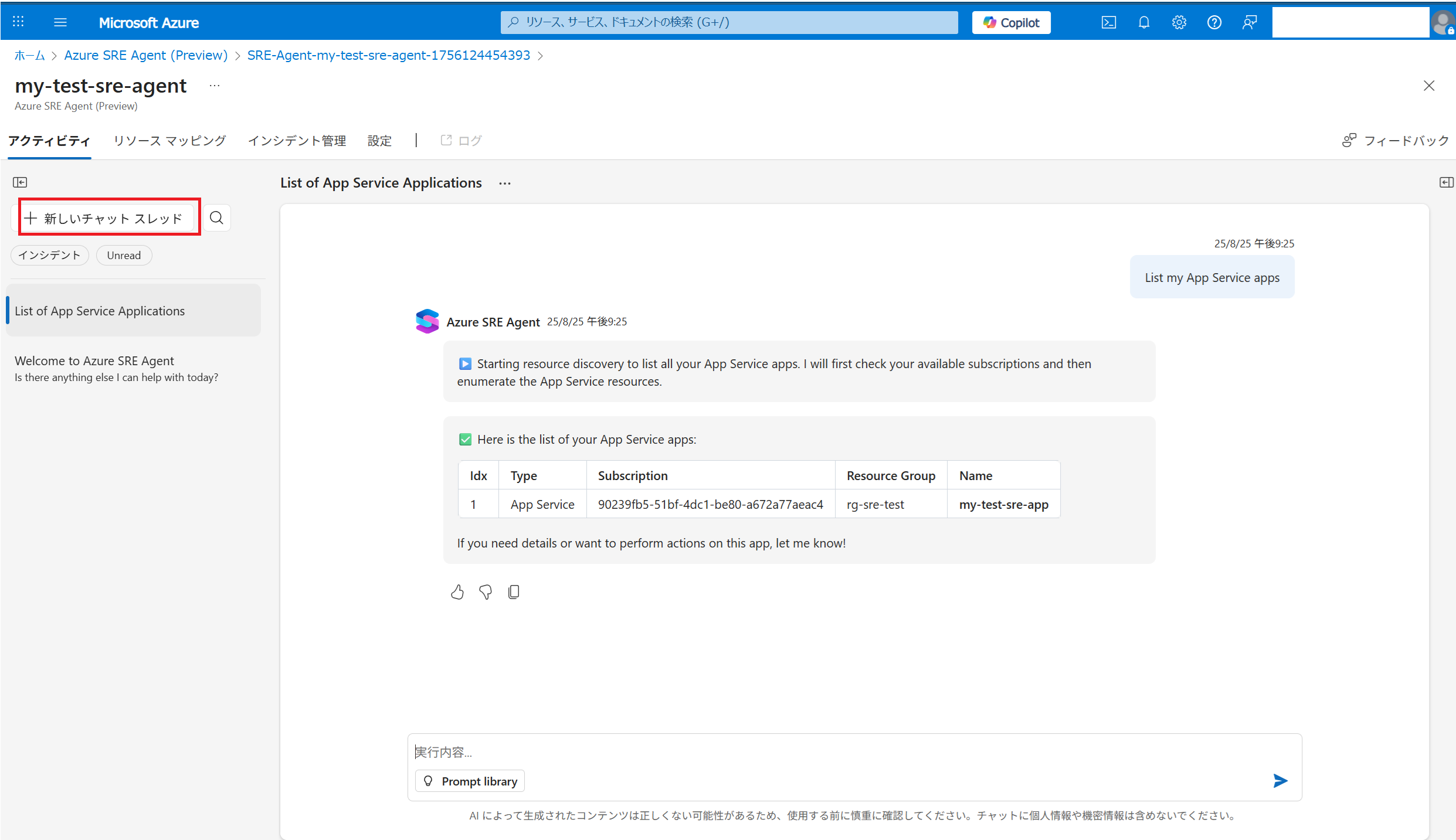Open thread options beside List of App Service Applications
The height and width of the screenshot is (840, 1456).
pos(505,183)
